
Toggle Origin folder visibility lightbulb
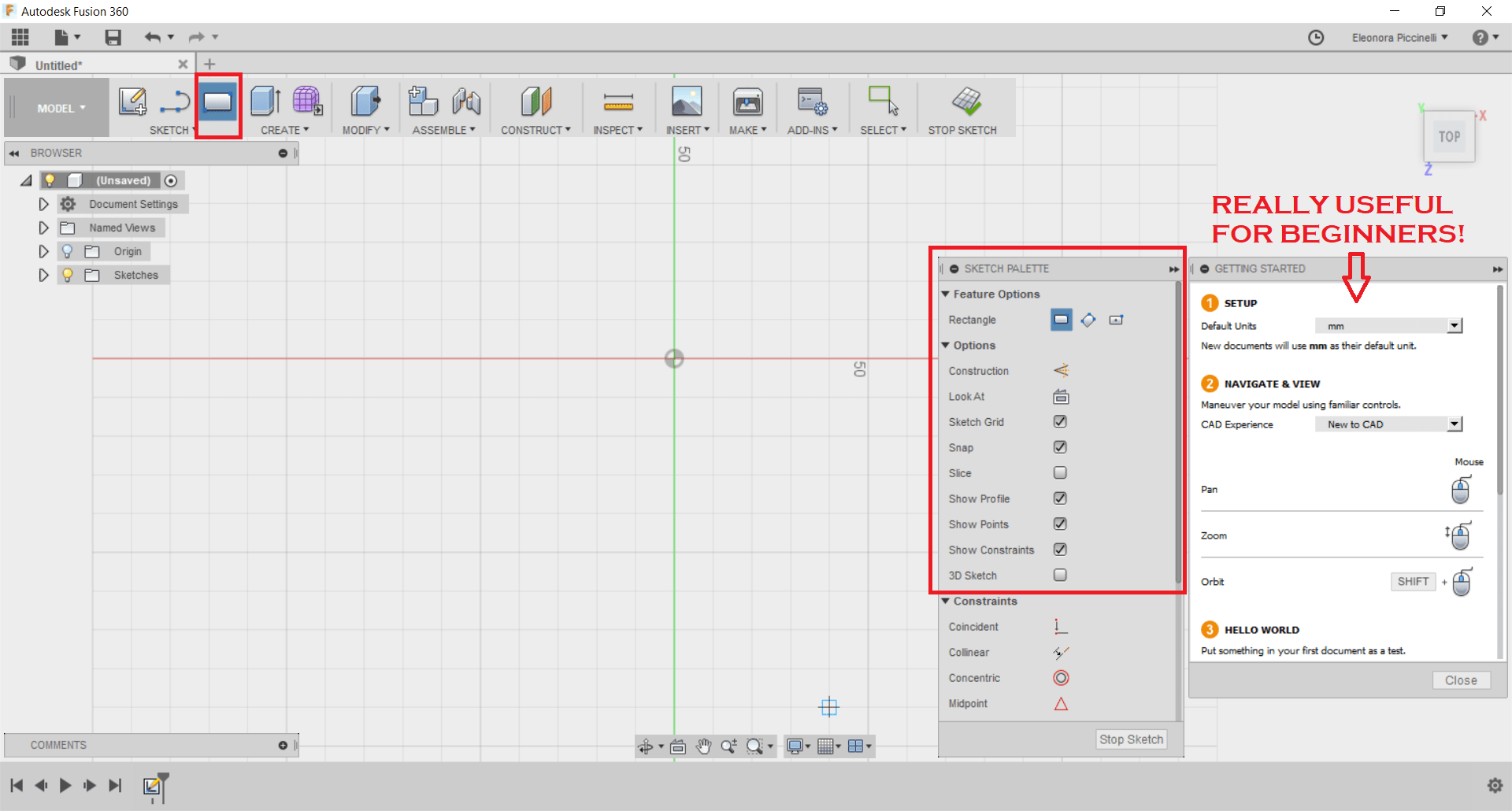point(68,251)
